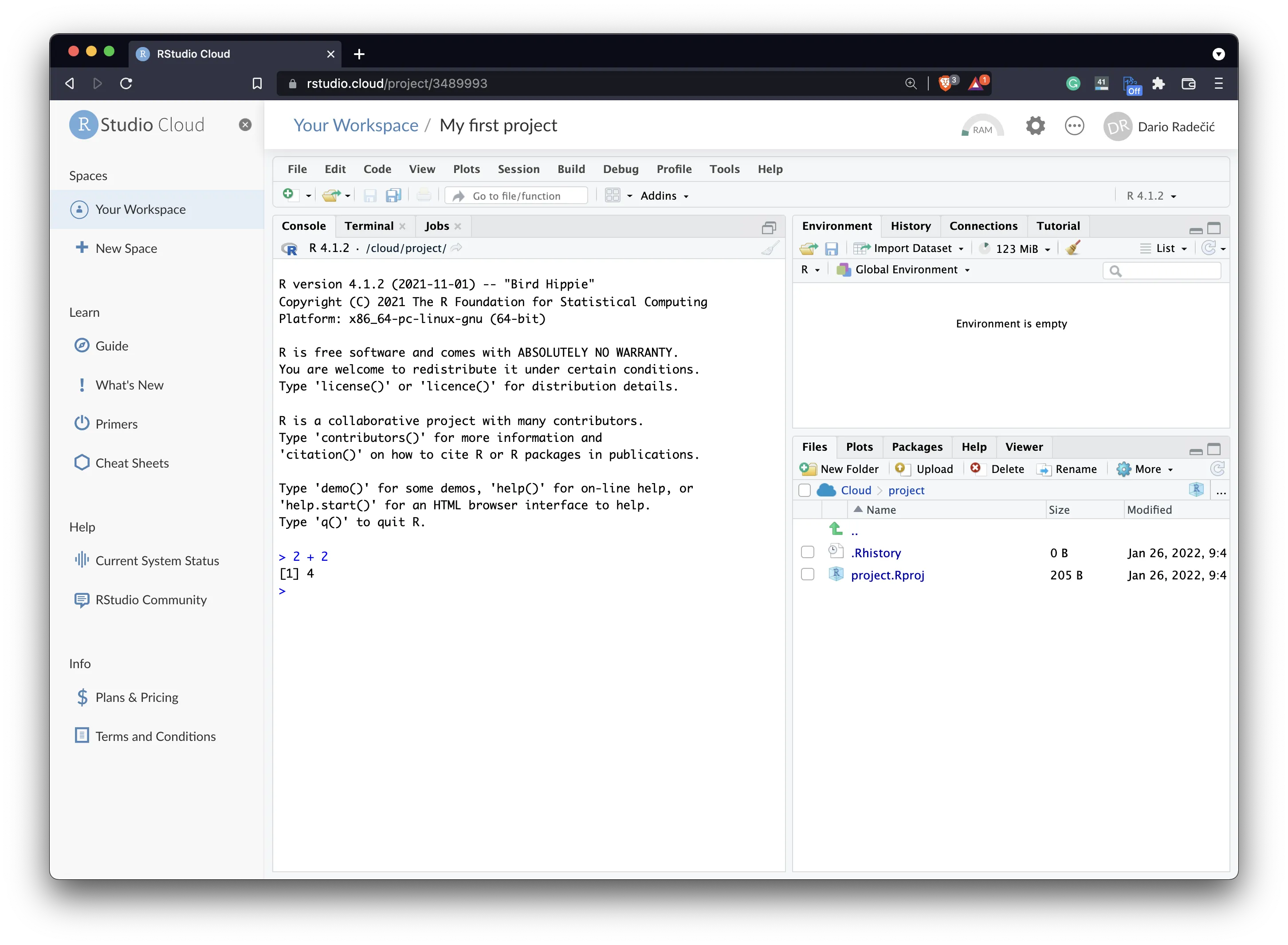The width and height of the screenshot is (1288, 945).
Task: Open the Cheat Sheets link
Action: (132, 463)
